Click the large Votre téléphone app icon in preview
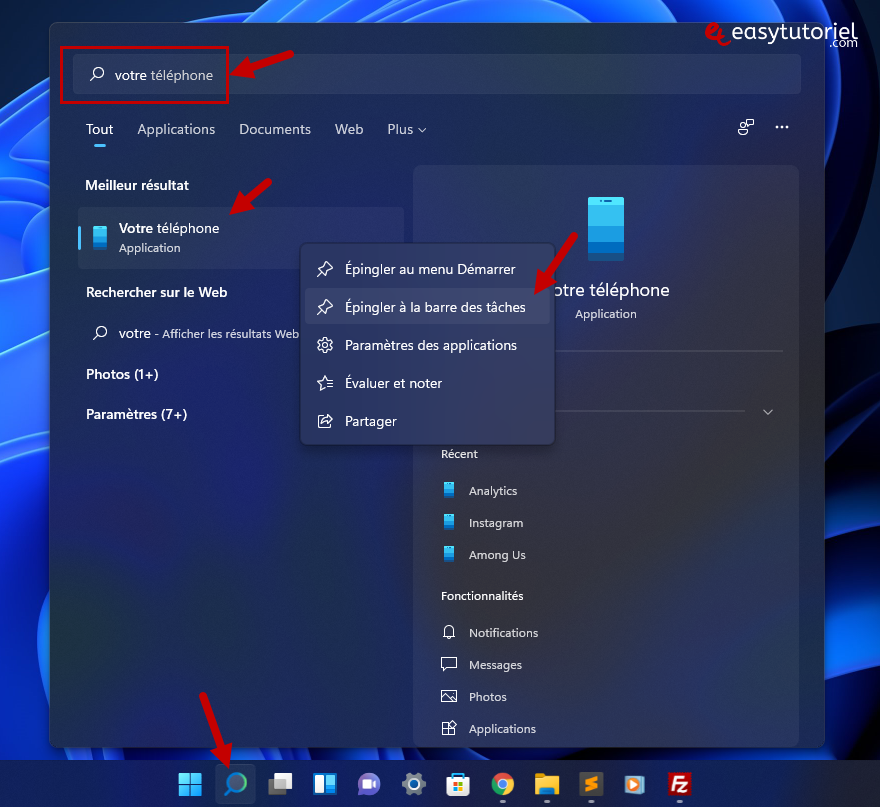This screenshot has width=880, height=807. click(606, 228)
